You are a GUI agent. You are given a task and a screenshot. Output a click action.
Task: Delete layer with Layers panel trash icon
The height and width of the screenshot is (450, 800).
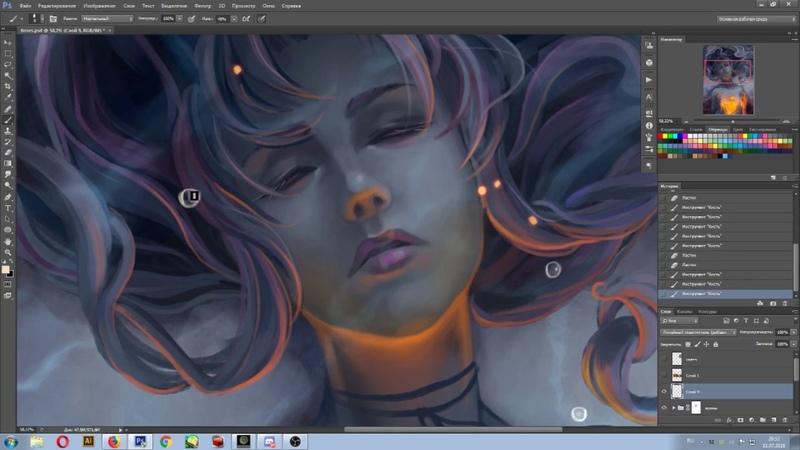tap(785, 420)
